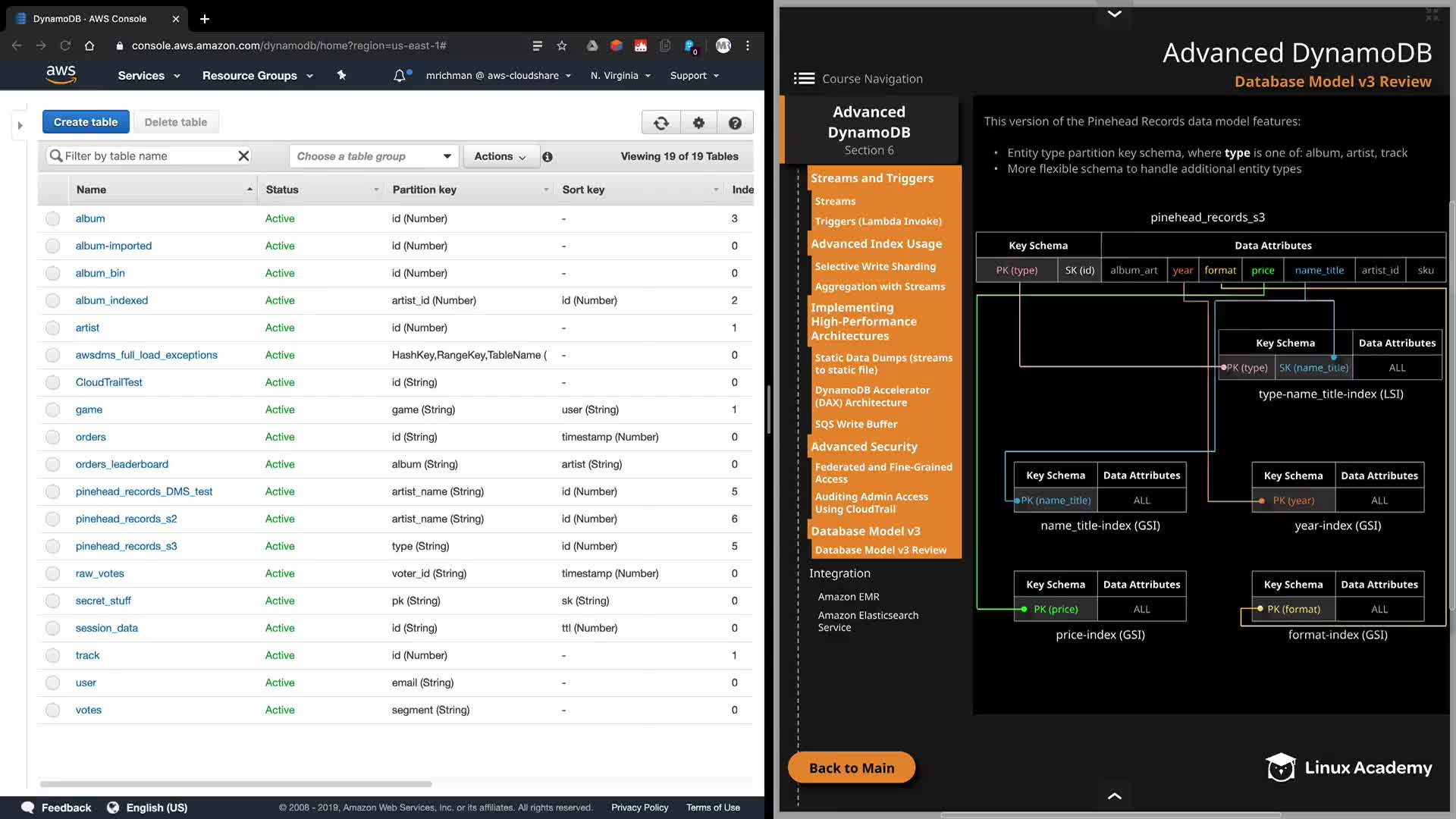Clear the table name filter X
Screen dimensions: 1456x819
point(243,156)
